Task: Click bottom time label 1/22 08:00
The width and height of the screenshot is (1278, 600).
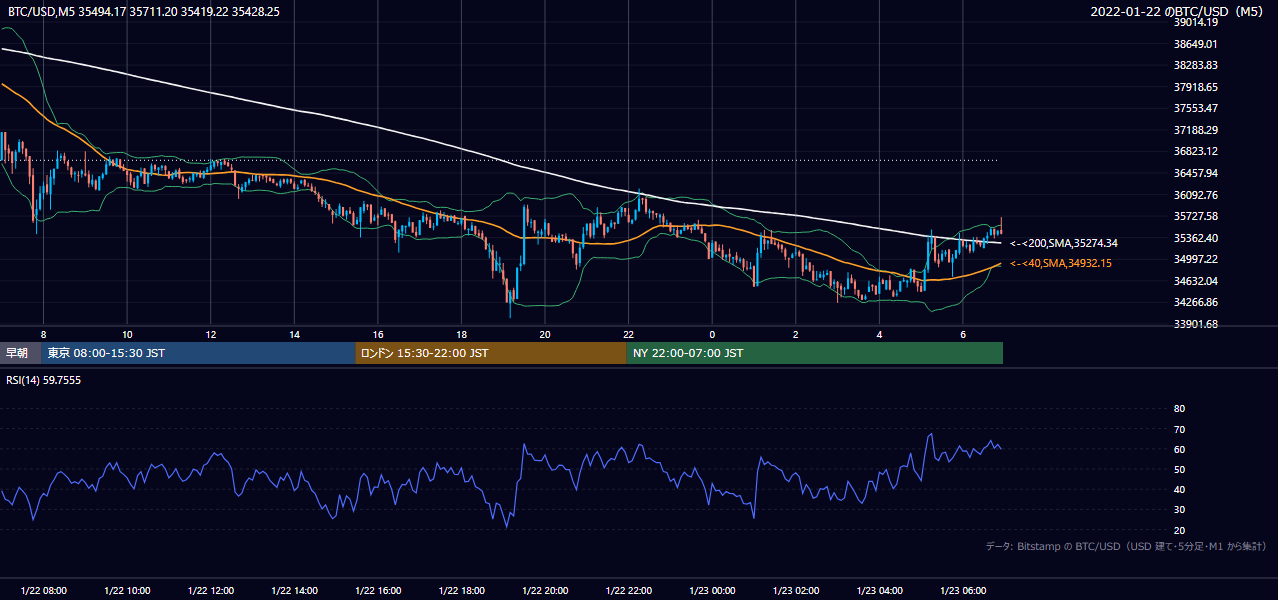Action: [x=43, y=591]
